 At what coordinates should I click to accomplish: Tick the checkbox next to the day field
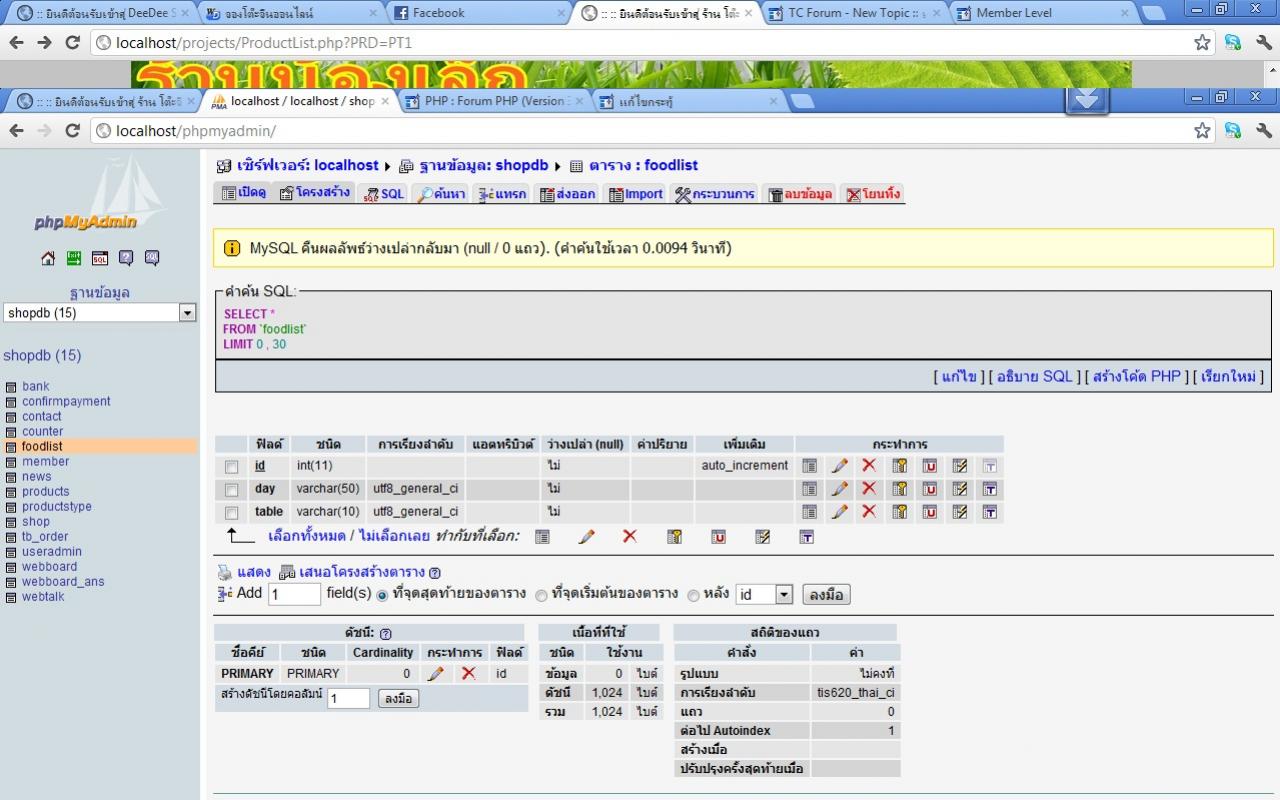tap(232, 490)
